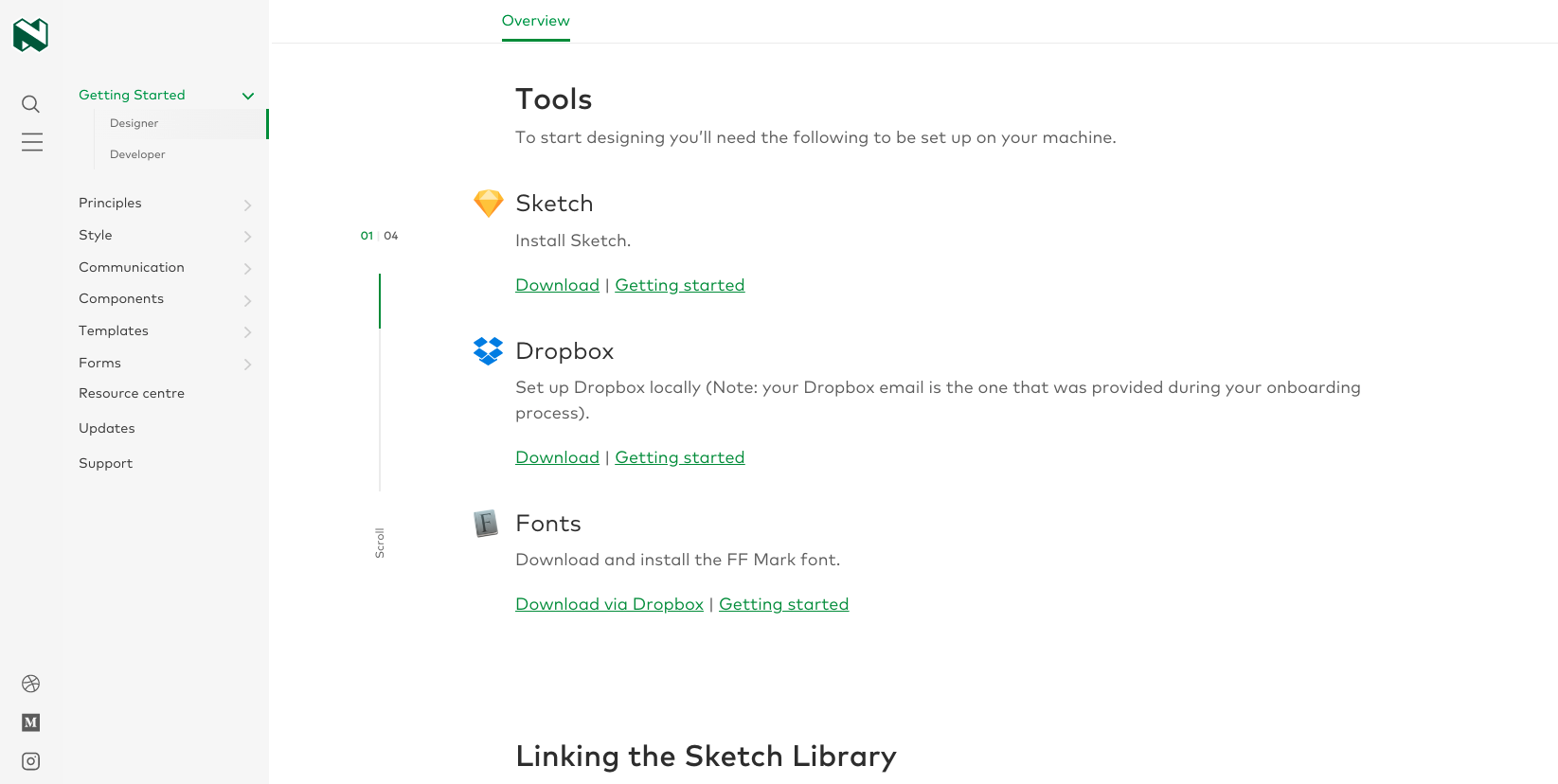
Task: Select the Overview tab
Action: (x=535, y=21)
